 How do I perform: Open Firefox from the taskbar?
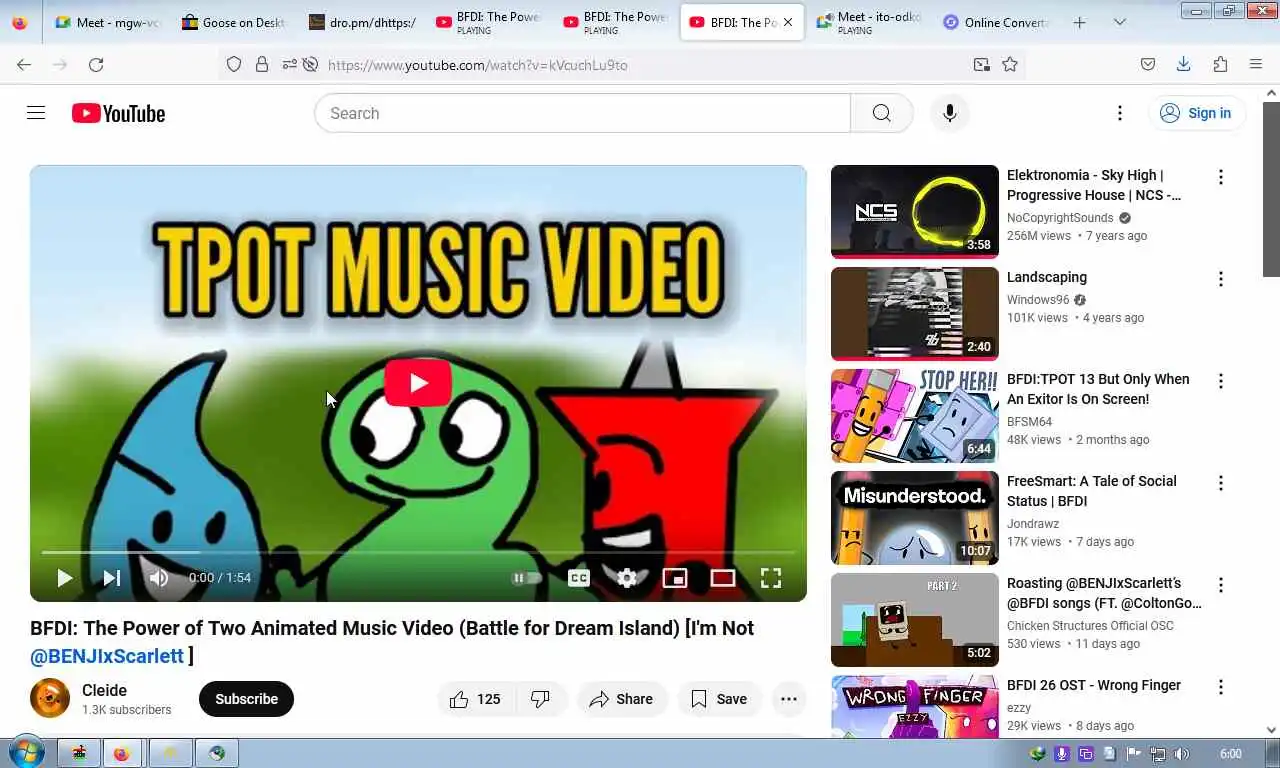pos(122,753)
